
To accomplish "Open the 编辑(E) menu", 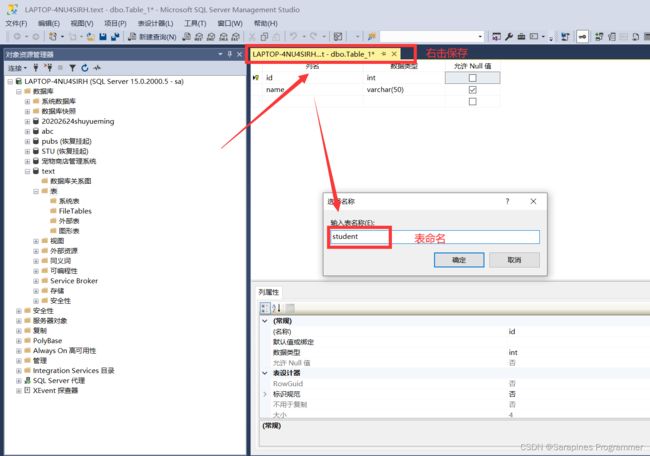I will coord(49,23).
